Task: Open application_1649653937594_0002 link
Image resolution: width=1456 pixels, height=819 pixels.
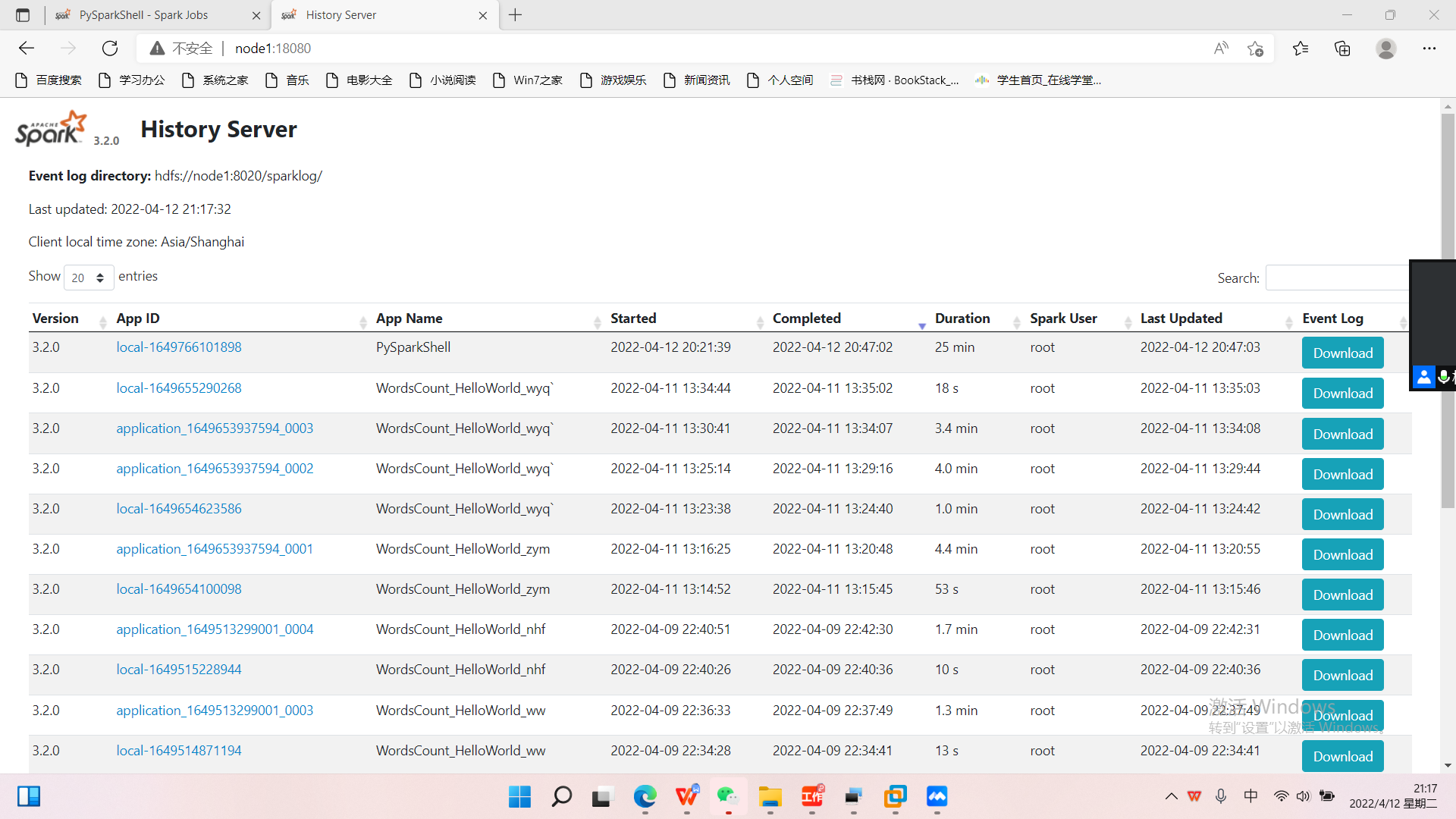Action: (215, 469)
